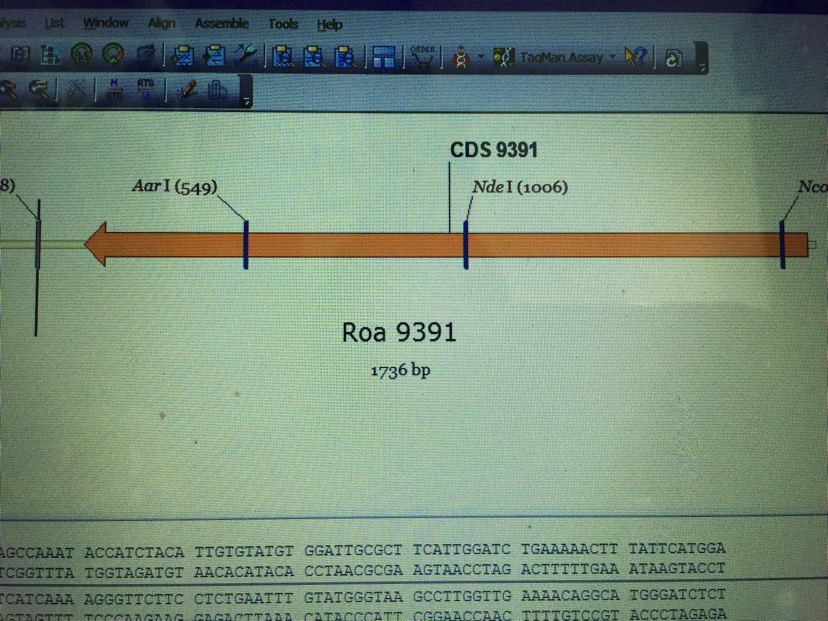The width and height of the screenshot is (828, 621).
Task: Click sequence block TGGGATCTCT
Action: [678, 595]
